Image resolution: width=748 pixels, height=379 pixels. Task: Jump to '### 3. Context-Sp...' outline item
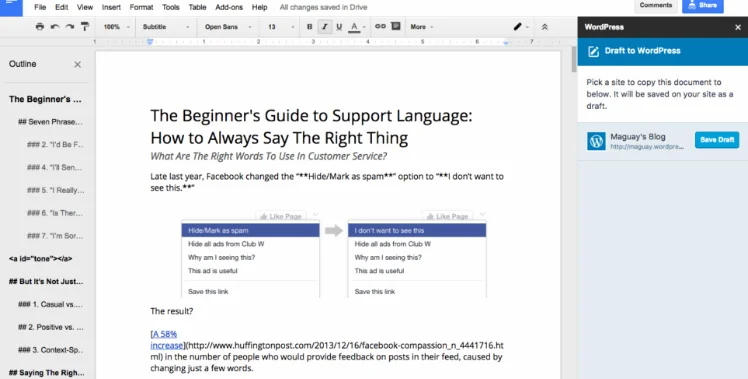50,350
